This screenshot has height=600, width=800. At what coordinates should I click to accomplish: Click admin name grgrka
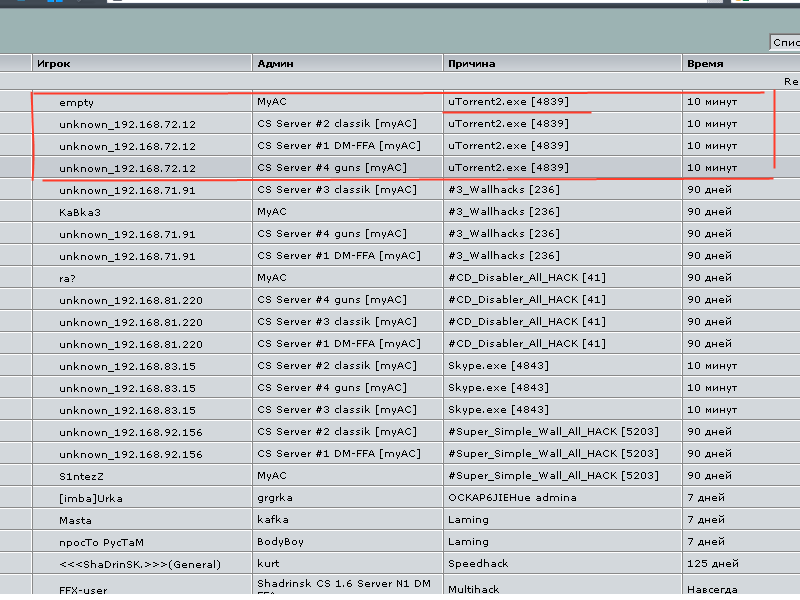tap(274, 498)
